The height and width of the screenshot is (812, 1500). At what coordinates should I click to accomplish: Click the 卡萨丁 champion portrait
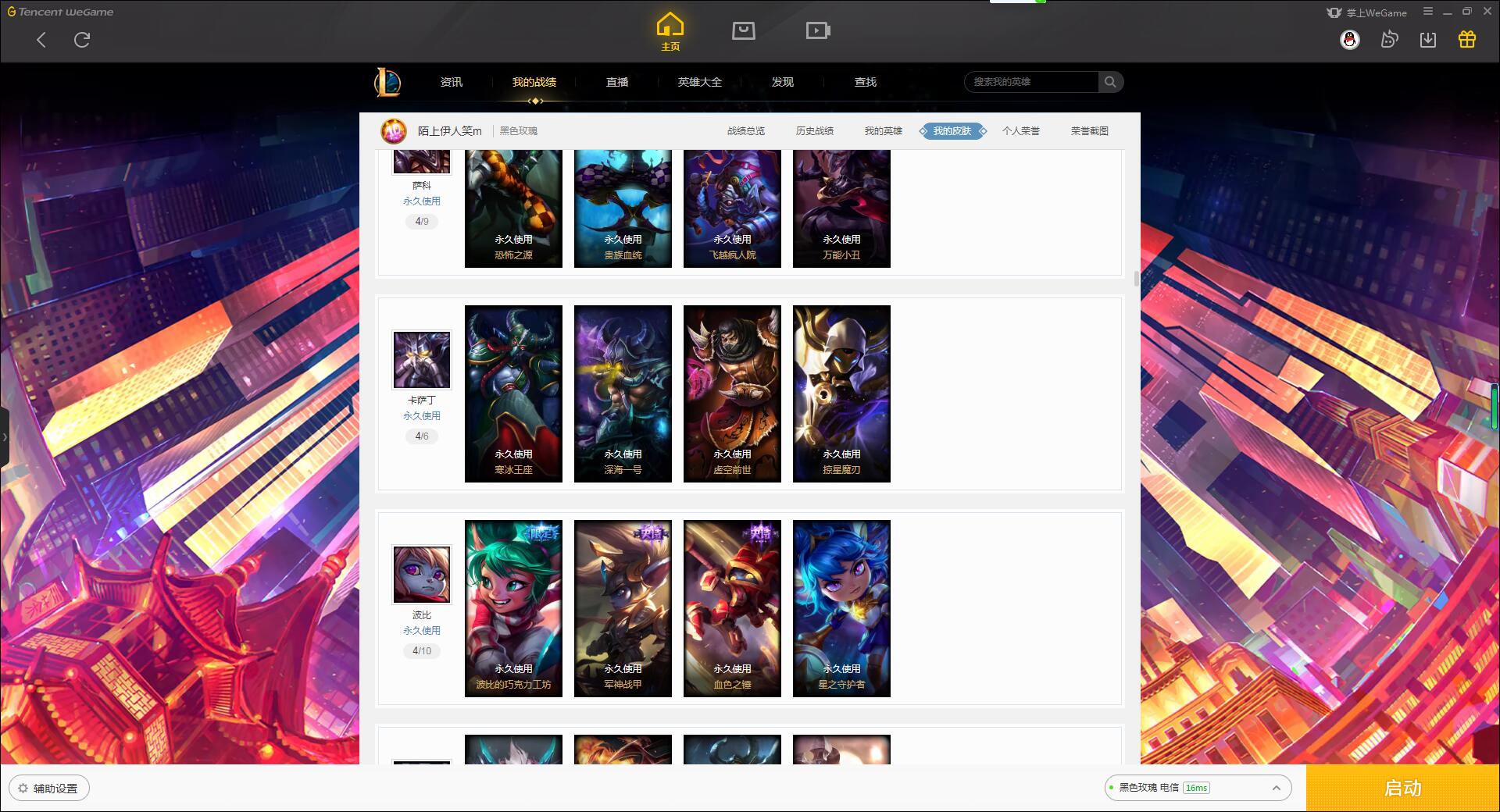click(x=422, y=360)
